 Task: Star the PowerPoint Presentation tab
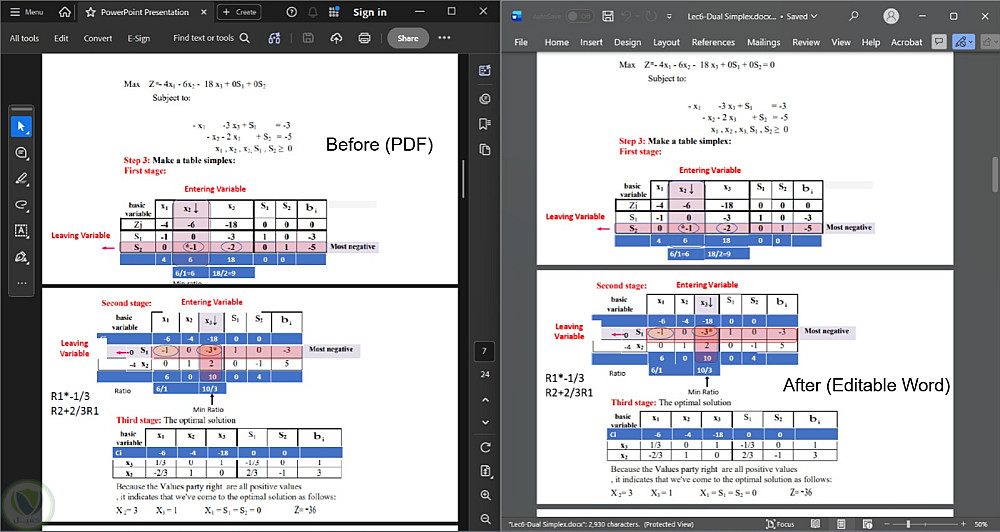pyautogui.click(x=90, y=12)
